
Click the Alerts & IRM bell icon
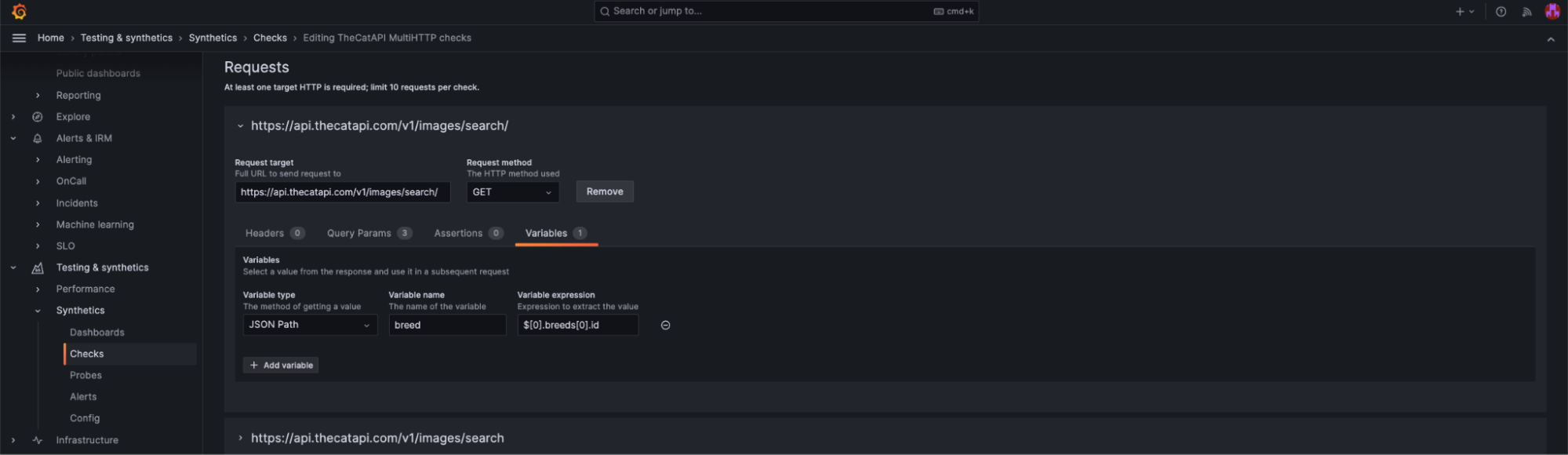click(38, 138)
